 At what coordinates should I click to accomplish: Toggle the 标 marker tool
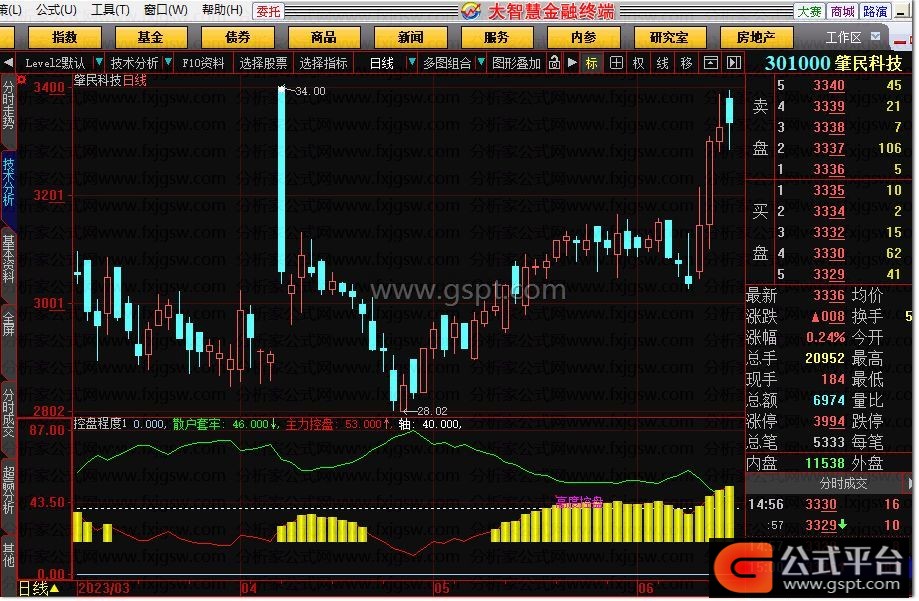(592, 63)
